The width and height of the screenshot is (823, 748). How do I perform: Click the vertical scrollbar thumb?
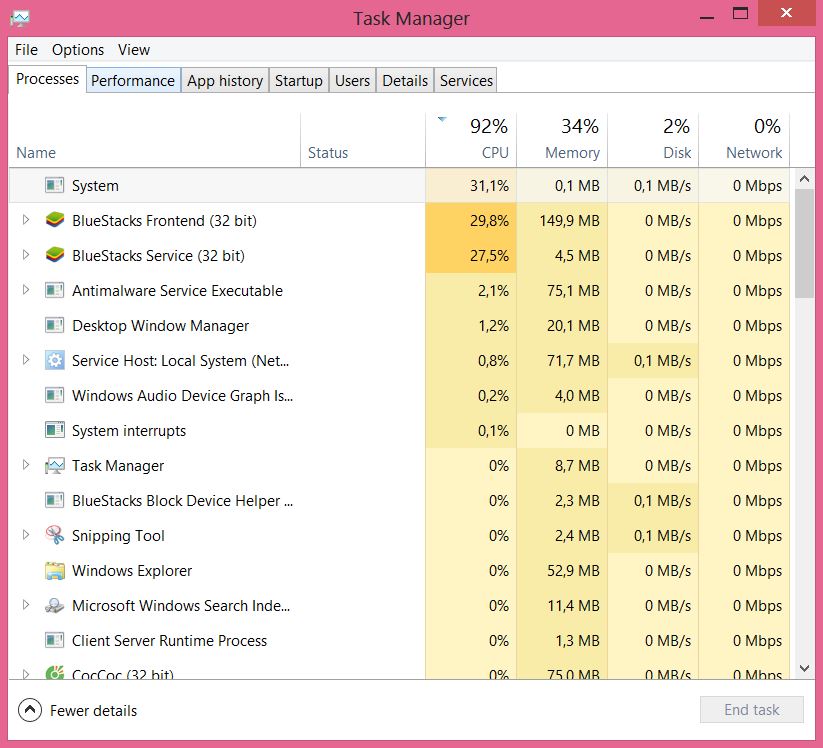click(x=804, y=244)
